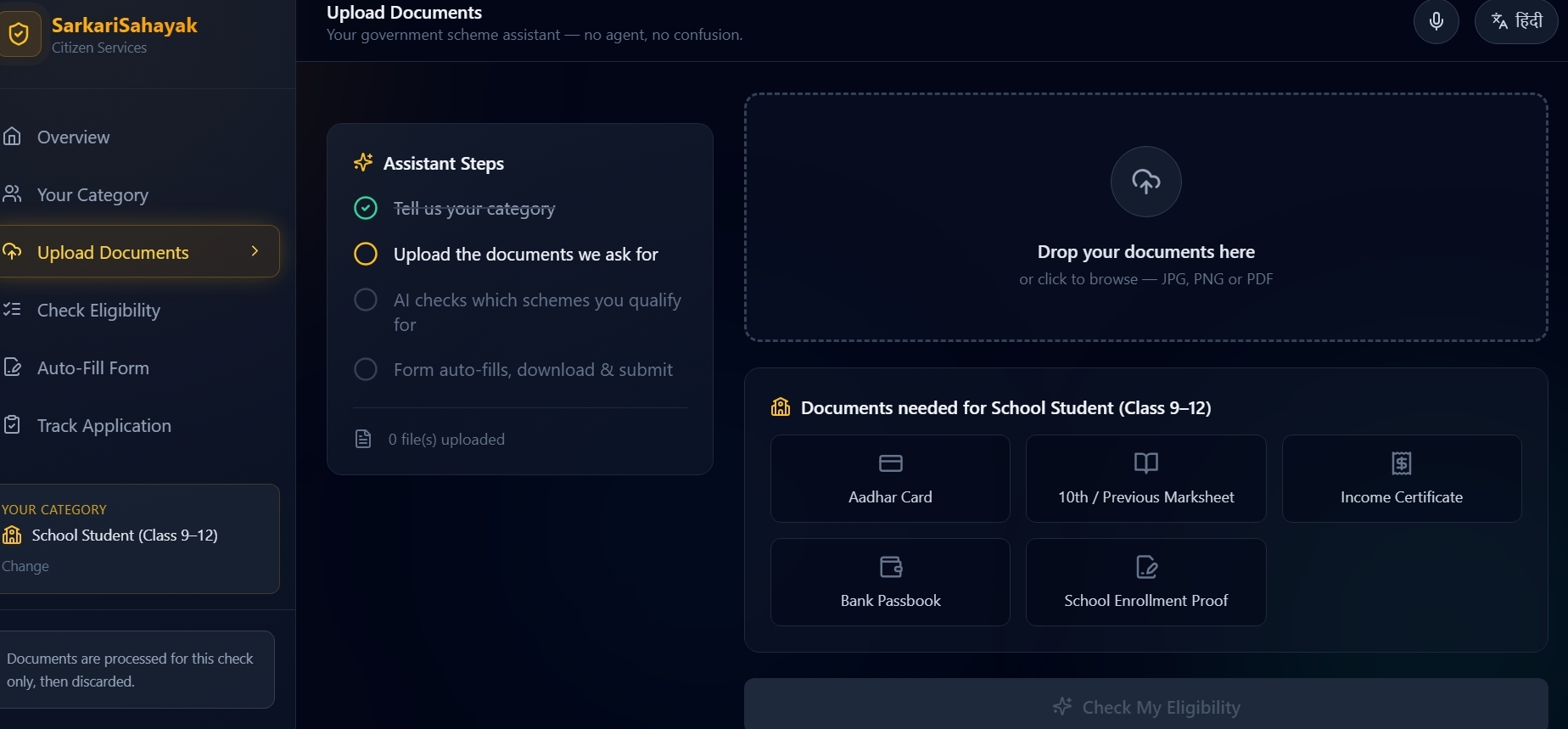Click the Change category link
The height and width of the screenshot is (729, 1568).
click(25, 566)
